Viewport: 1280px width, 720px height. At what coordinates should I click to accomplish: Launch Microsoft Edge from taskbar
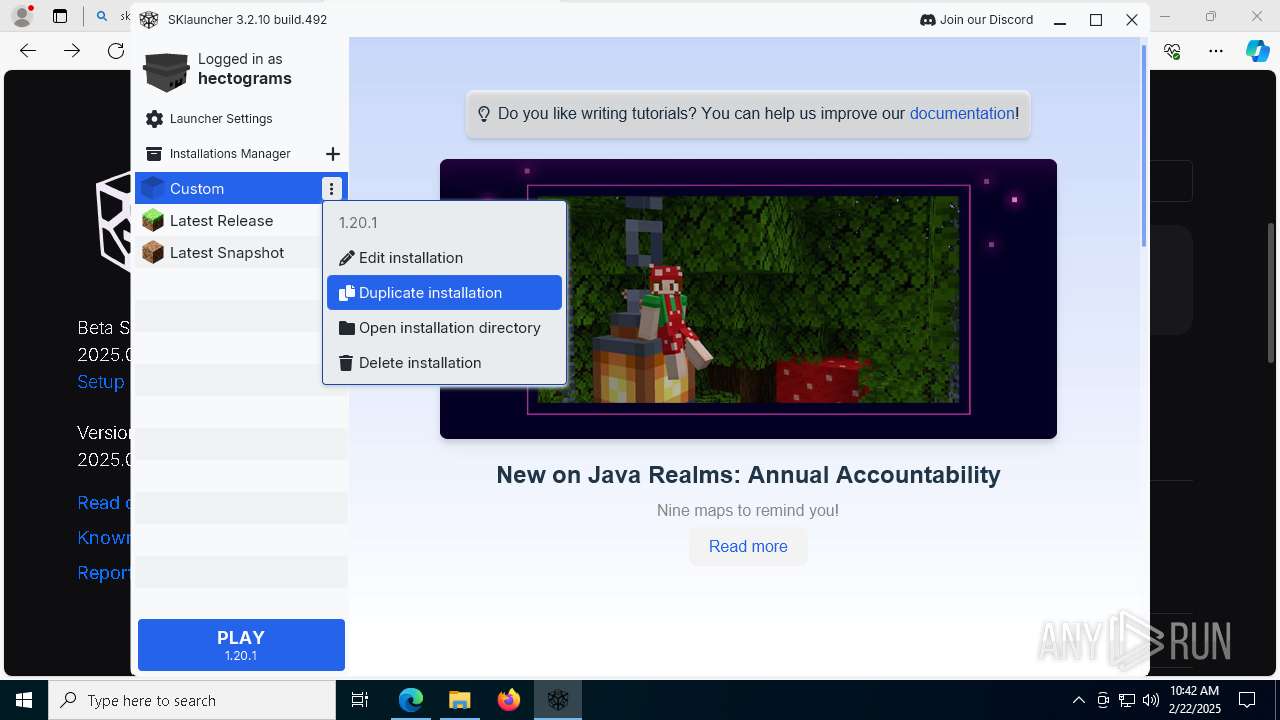[x=411, y=700]
